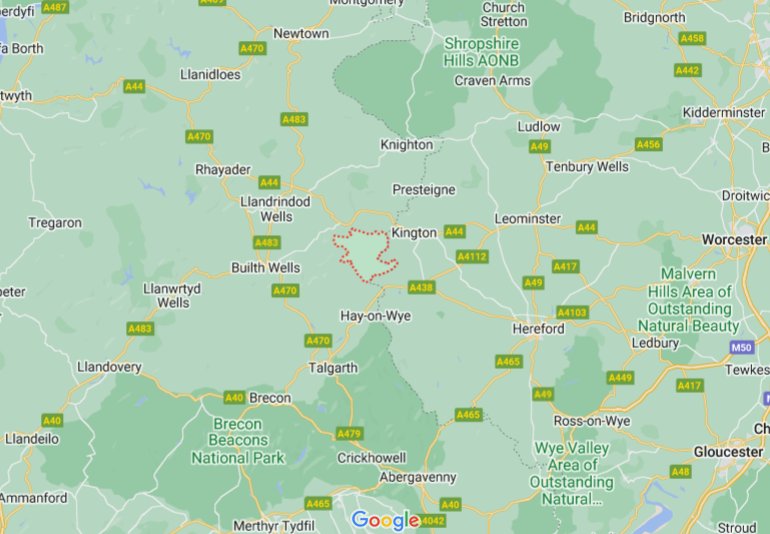
Task: Click the Shropshire Hills AONB label
Action: [x=481, y=52]
